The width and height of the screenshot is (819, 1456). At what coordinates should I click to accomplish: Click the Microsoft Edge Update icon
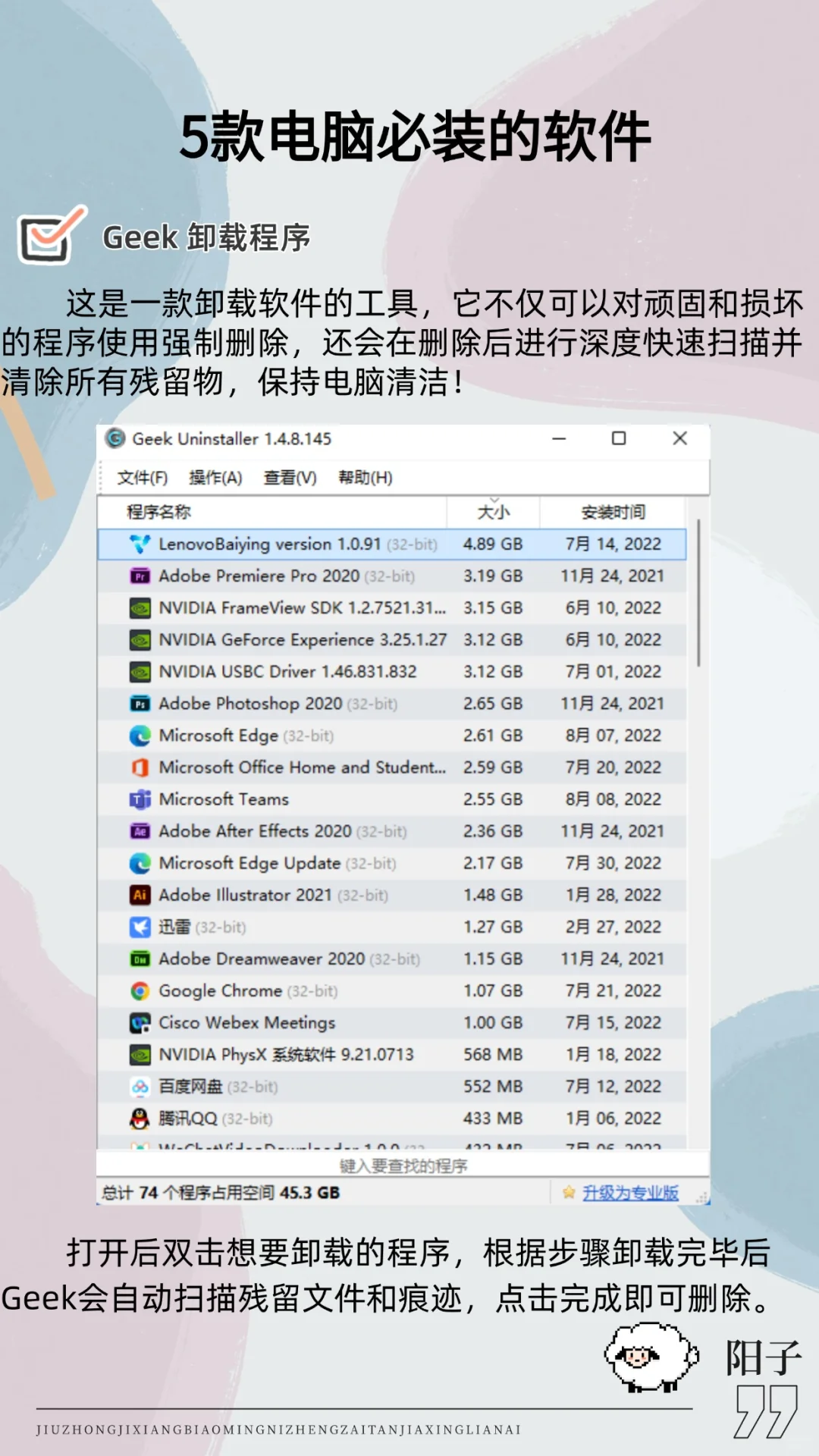140,863
